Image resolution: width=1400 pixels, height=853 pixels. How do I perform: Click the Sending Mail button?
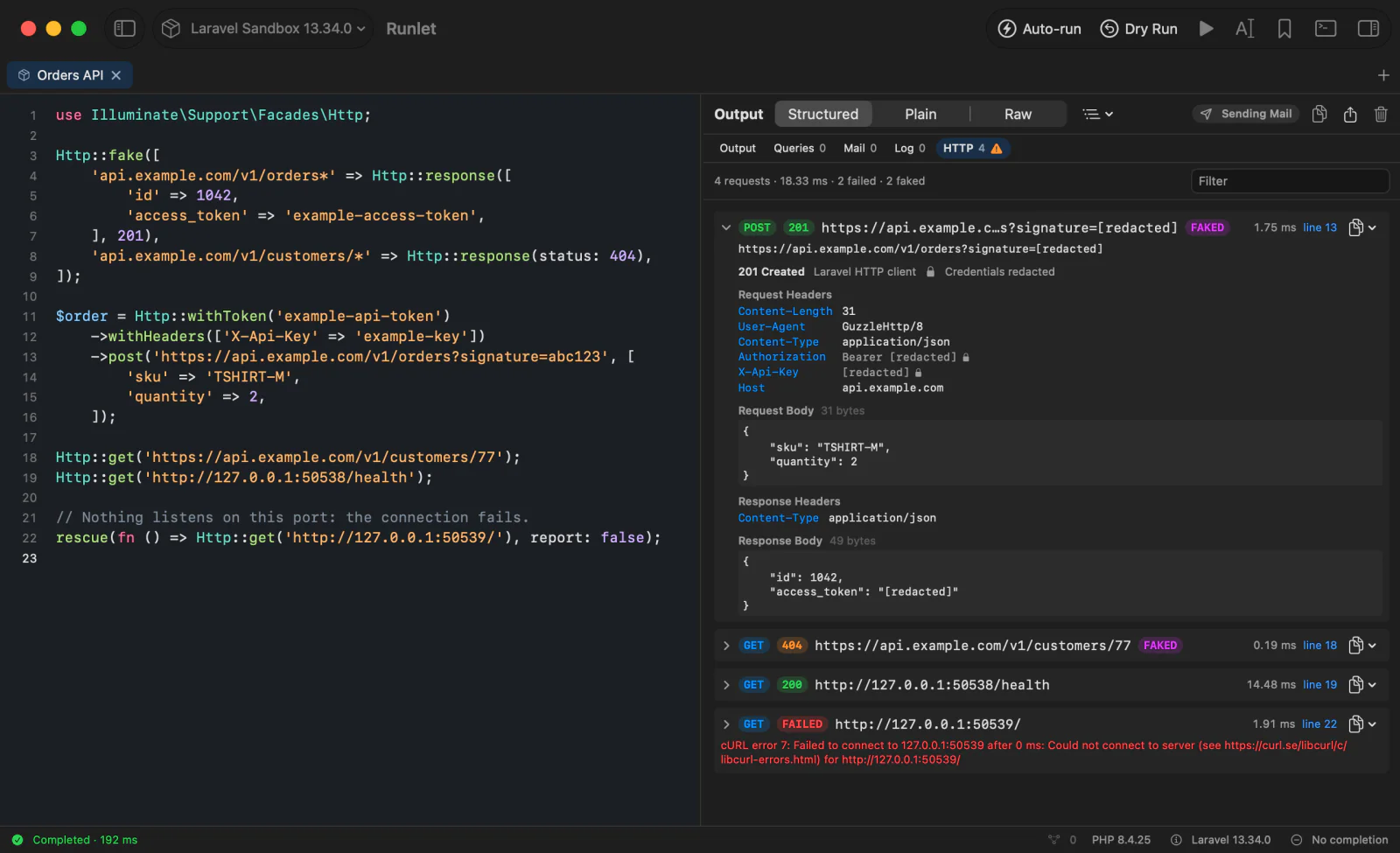click(x=1247, y=114)
